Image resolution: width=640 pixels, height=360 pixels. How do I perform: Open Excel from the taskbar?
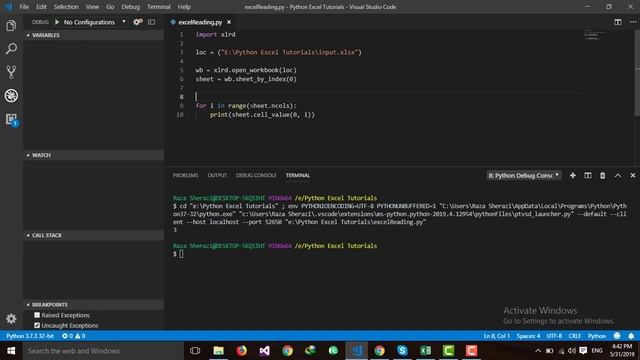tap(425, 351)
